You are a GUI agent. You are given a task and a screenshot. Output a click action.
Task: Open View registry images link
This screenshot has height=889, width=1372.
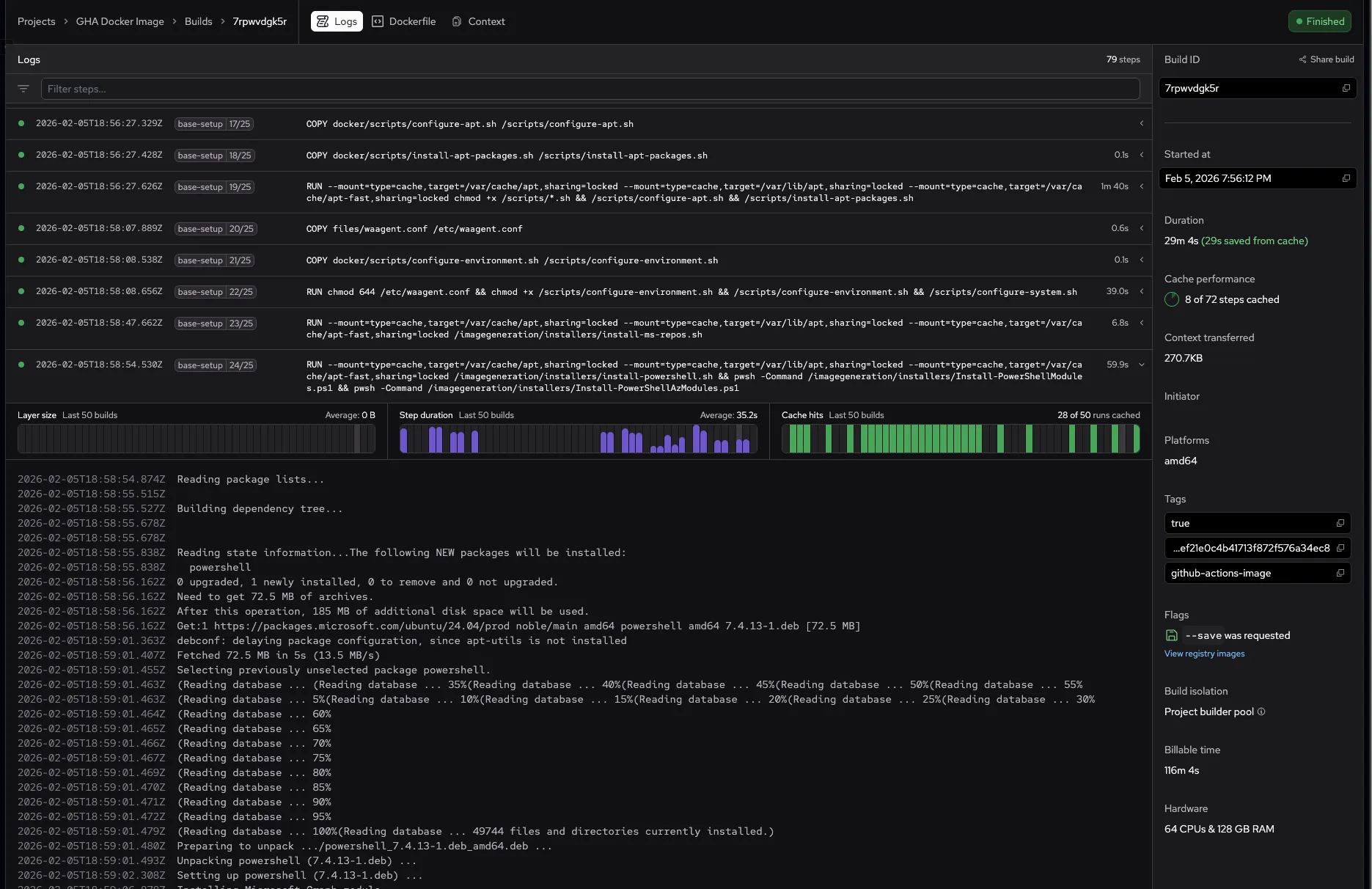coord(1204,654)
